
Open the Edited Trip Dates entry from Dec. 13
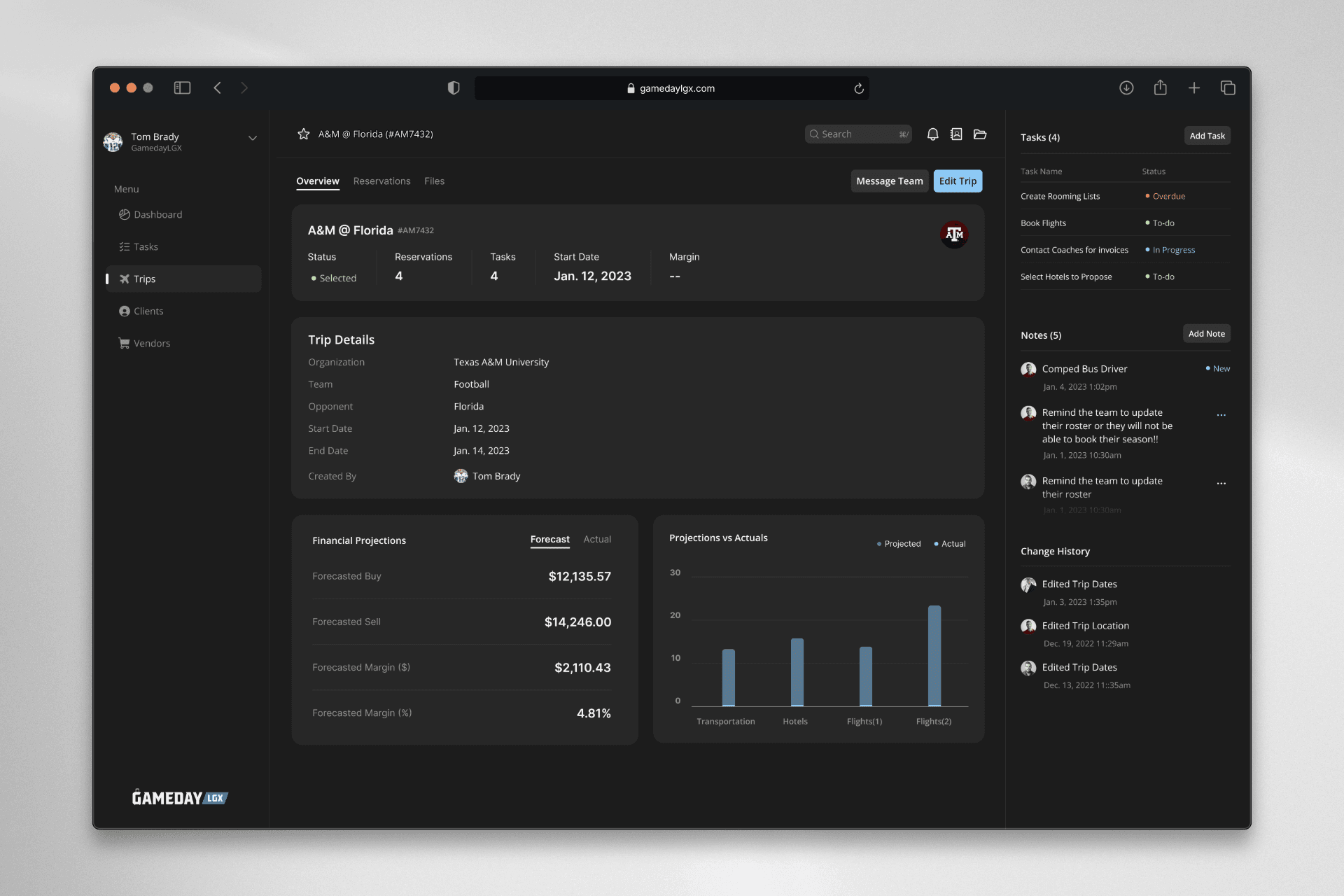point(1079,668)
